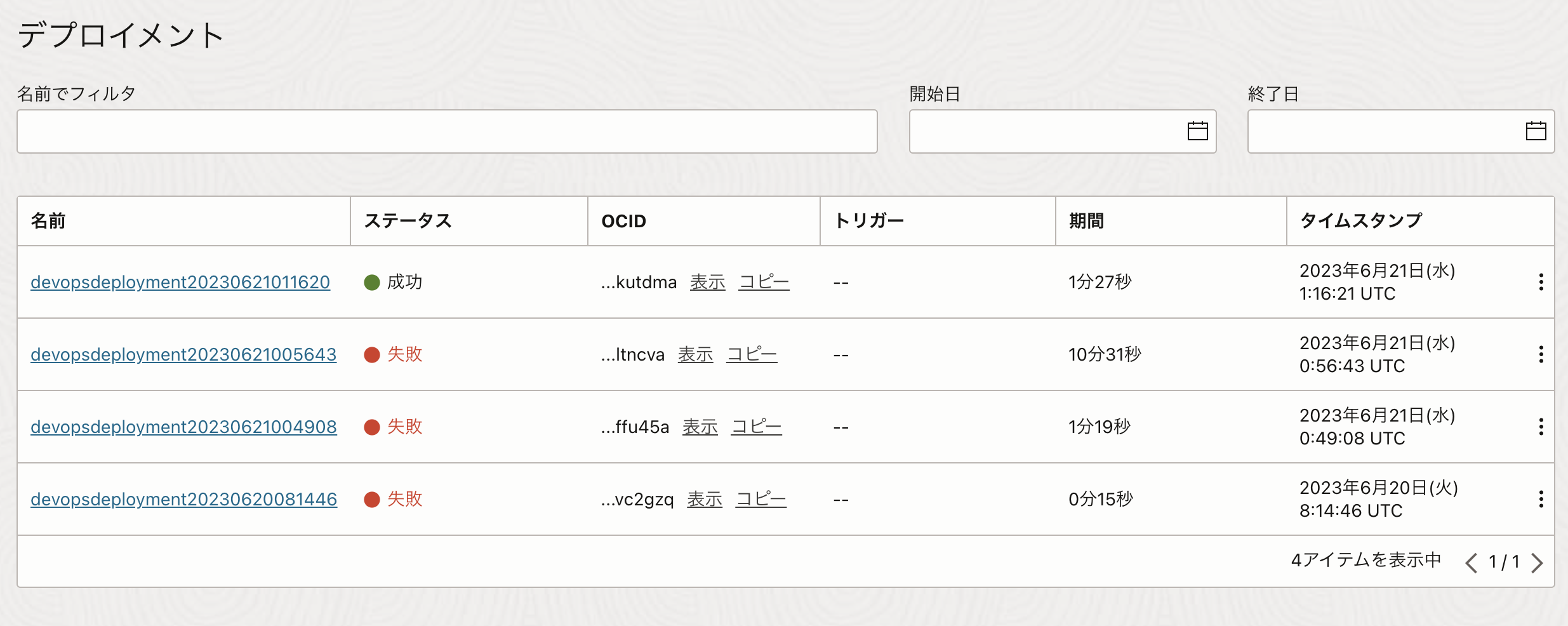Image resolution: width=1568 pixels, height=626 pixels.
Task: Sort deployments by the ステータス column
Action: tap(408, 221)
